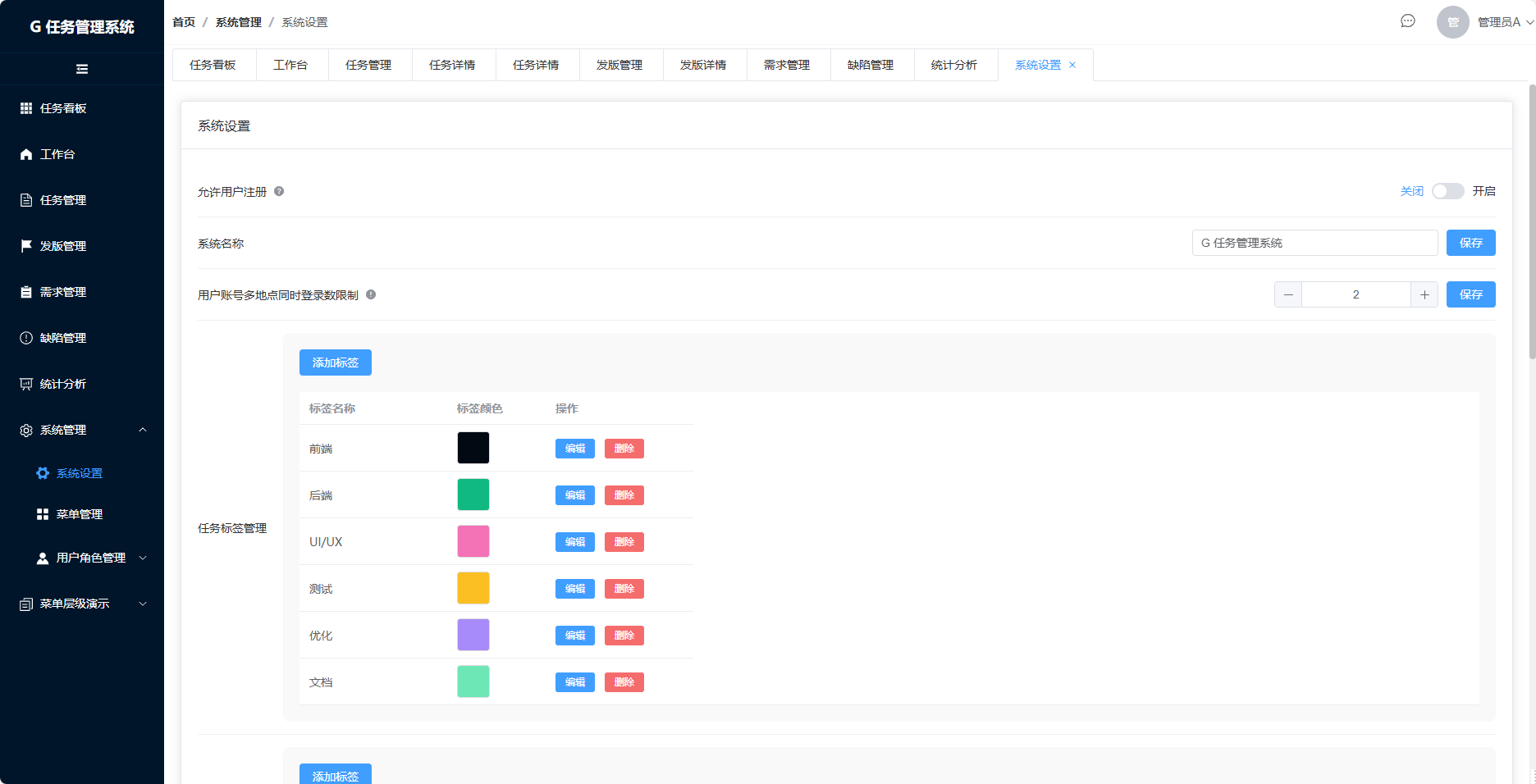Image resolution: width=1536 pixels, height=784 pixels.
Task: Edit the 前端 tag
Action: click(x=575, y=449)
